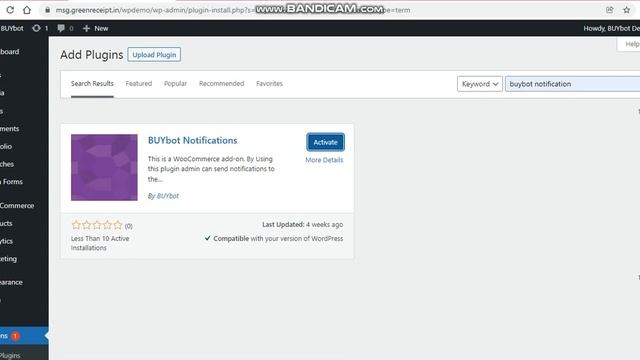This screenshot has width=640, height=360.
Task: Click 'Last Updated: 4 weeks ago' text
Action: [x=302, y=224]
